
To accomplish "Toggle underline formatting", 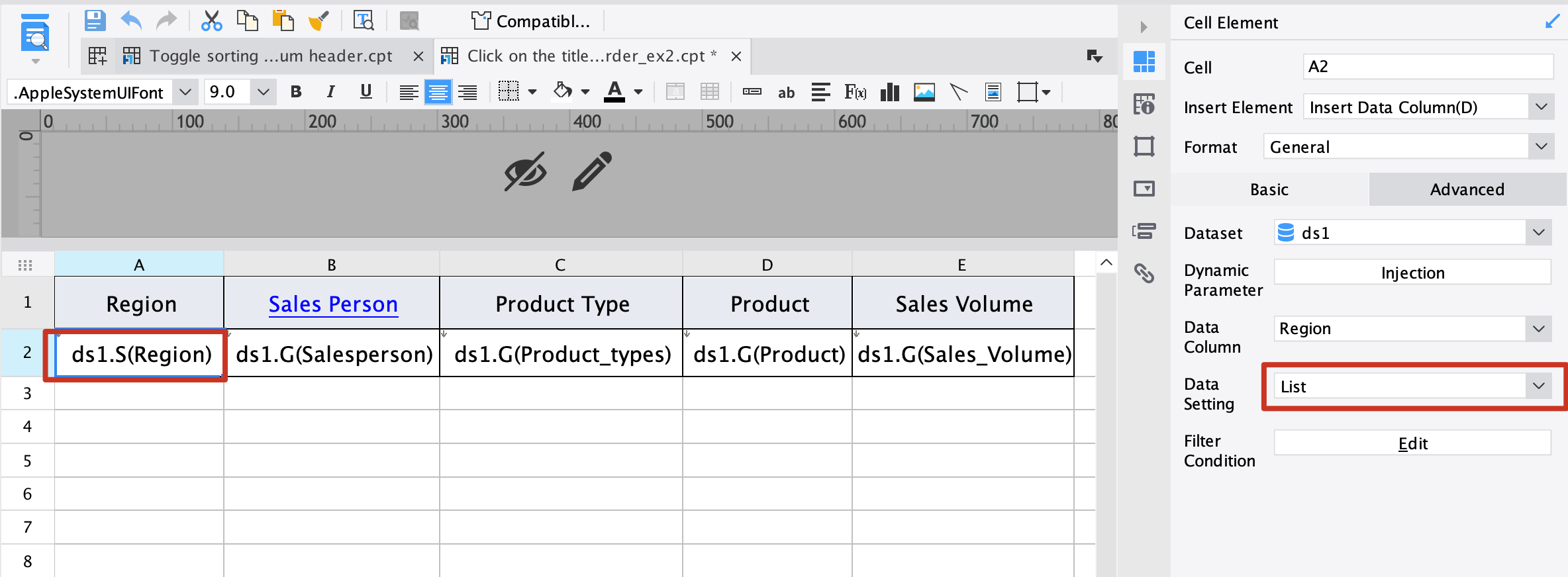I will [366, 92].
